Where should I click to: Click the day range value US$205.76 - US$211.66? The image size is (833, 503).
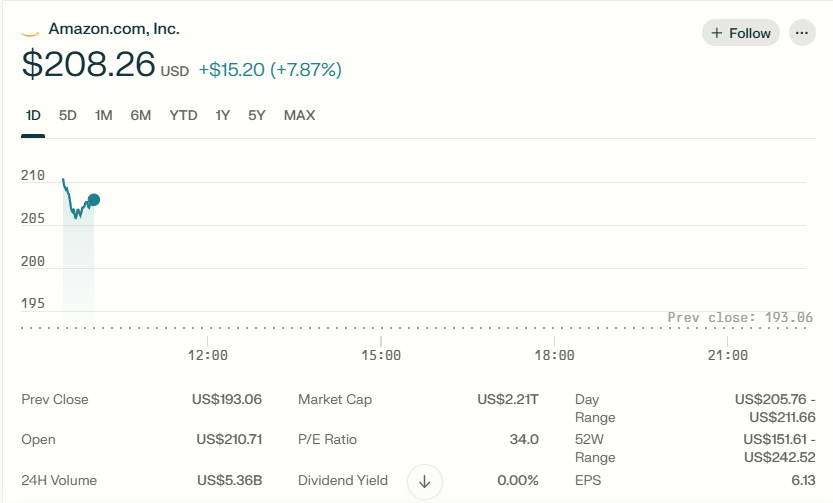point(775,408)
